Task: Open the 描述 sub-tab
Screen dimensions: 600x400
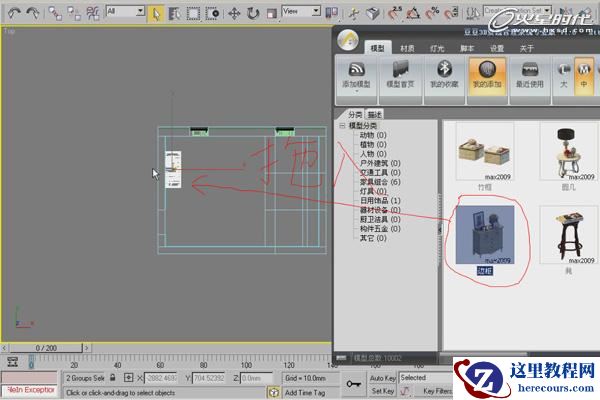Action: click(x=375, y=114)
